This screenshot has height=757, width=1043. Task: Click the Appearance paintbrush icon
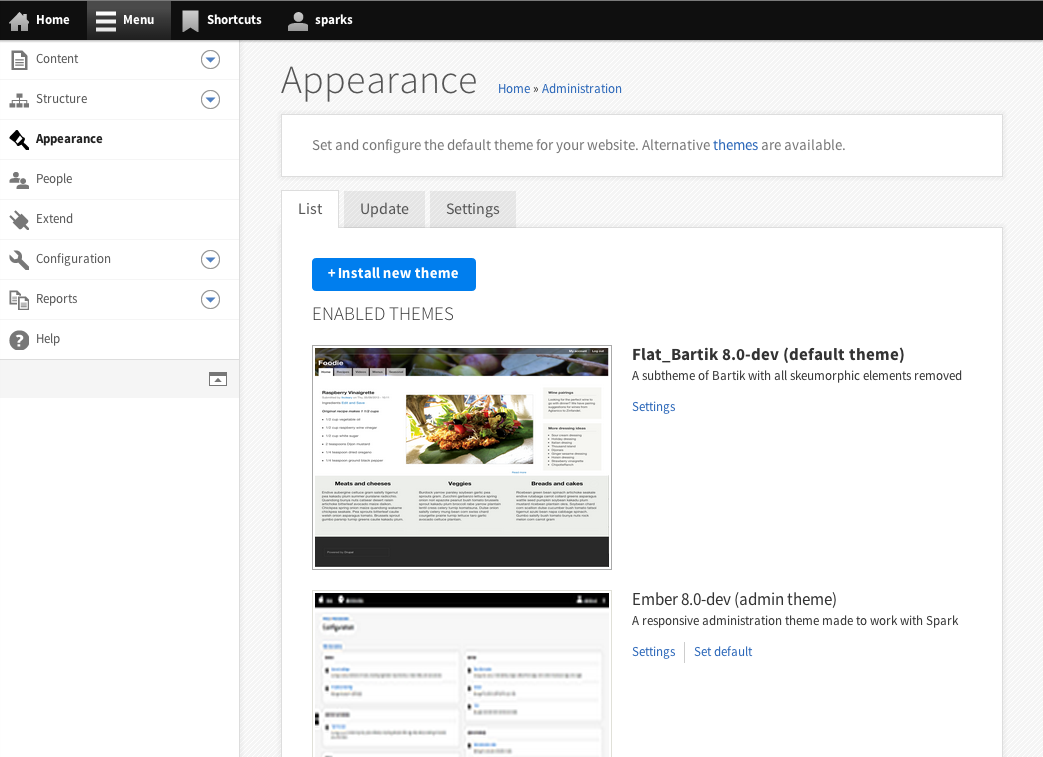[19, 140]
